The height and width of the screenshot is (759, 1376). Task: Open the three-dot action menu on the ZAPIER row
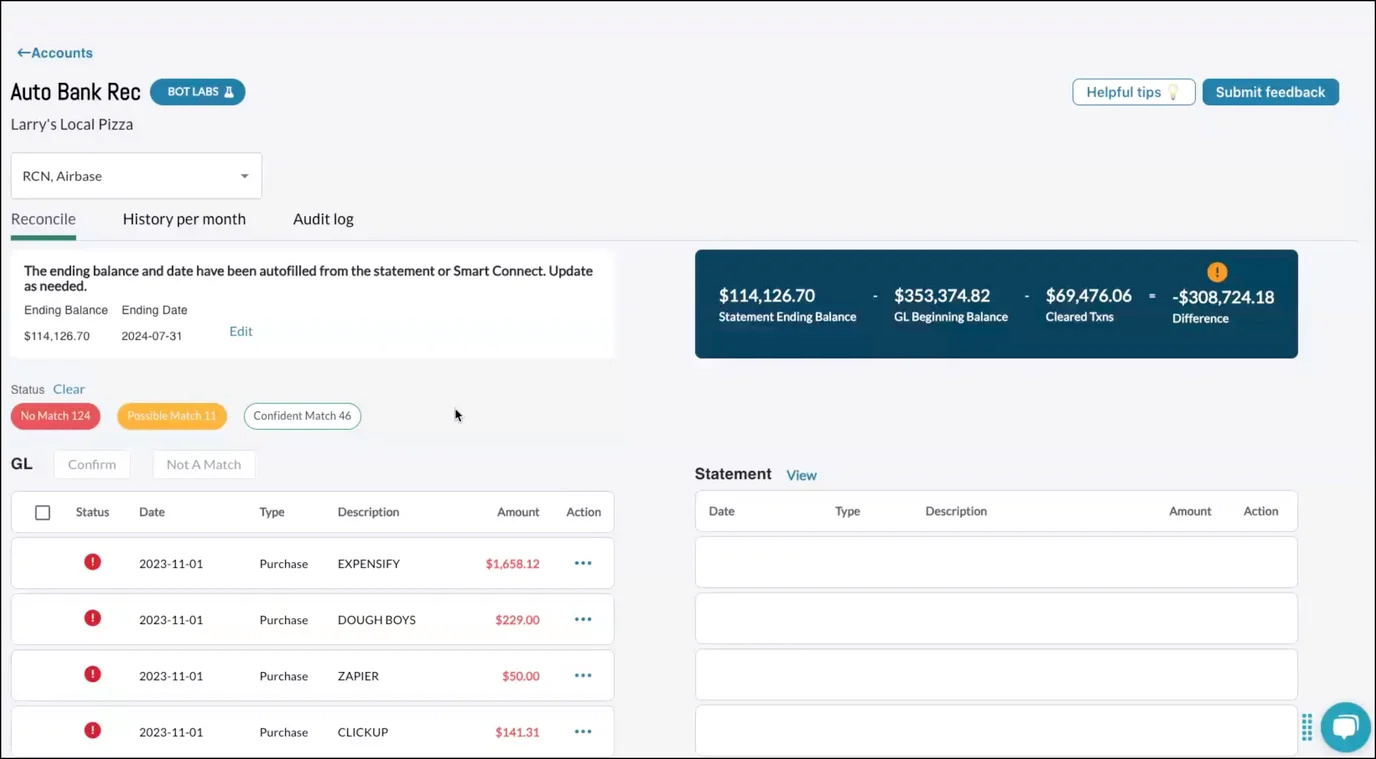583,675
